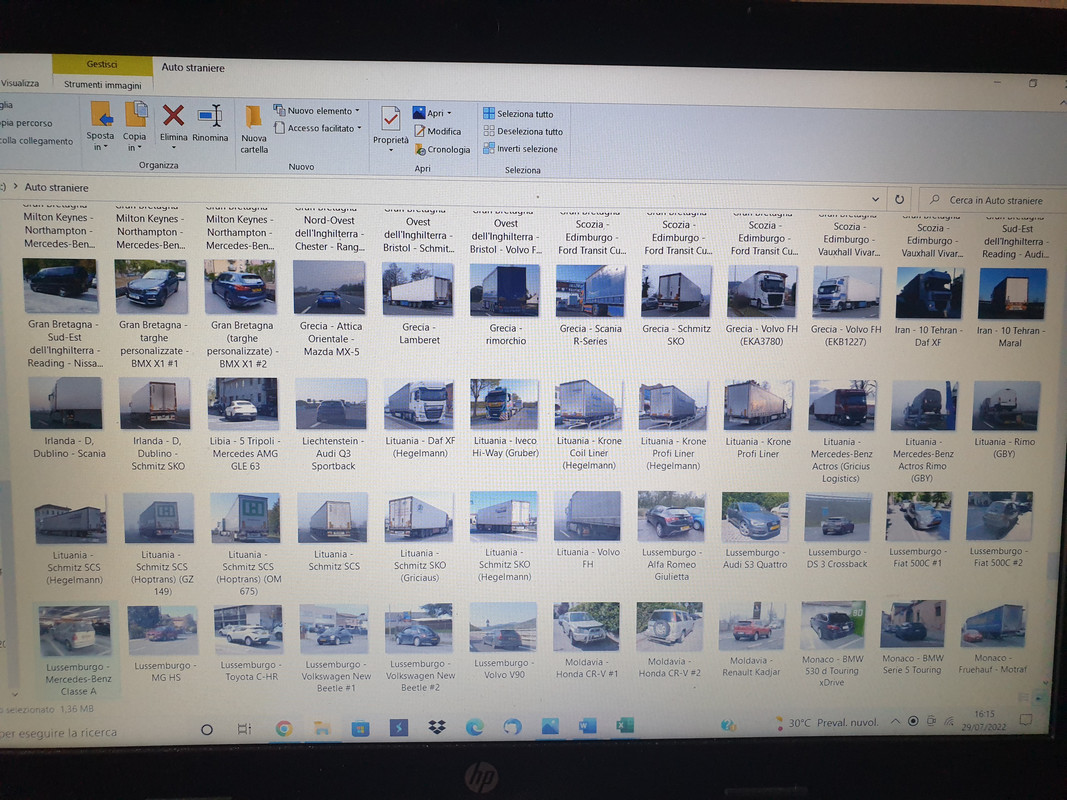
Task: Show hidden system tray icons
Action: click(x=895, y=722)
